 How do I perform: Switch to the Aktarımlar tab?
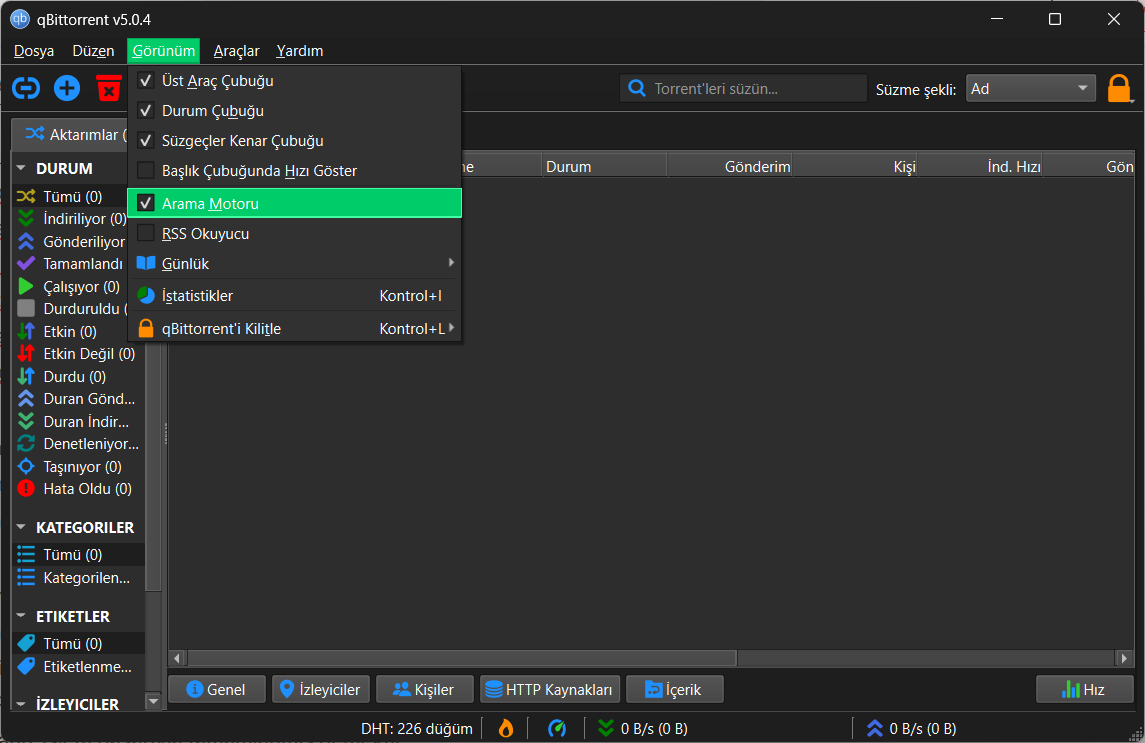pyautogui.click(x=70, y=134)
